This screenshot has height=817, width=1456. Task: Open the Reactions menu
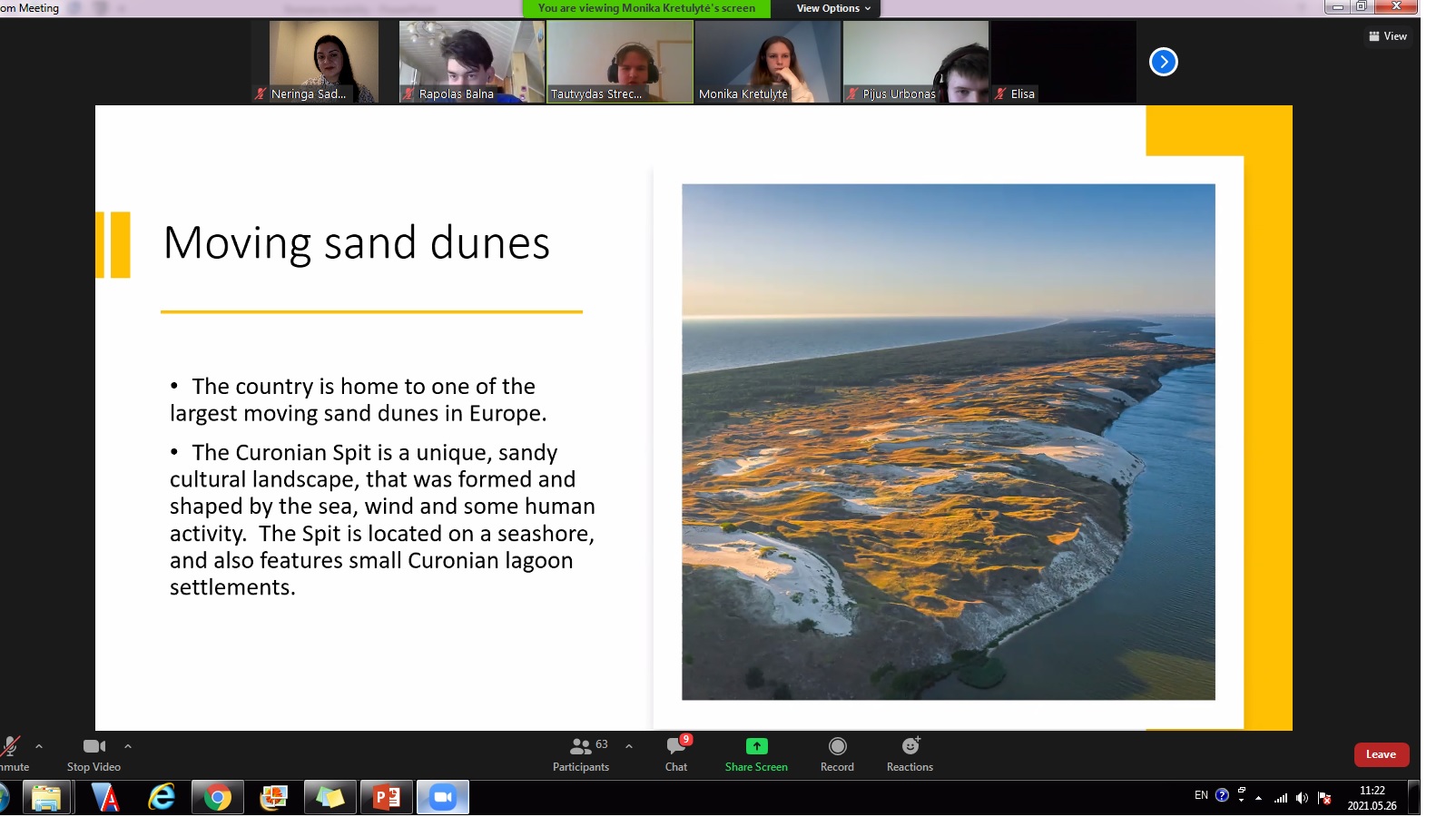point(910,753)
